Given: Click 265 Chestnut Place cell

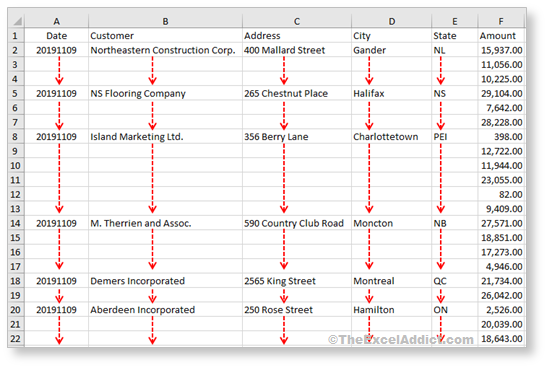Looking at the screenshot, I should [297, 93].
